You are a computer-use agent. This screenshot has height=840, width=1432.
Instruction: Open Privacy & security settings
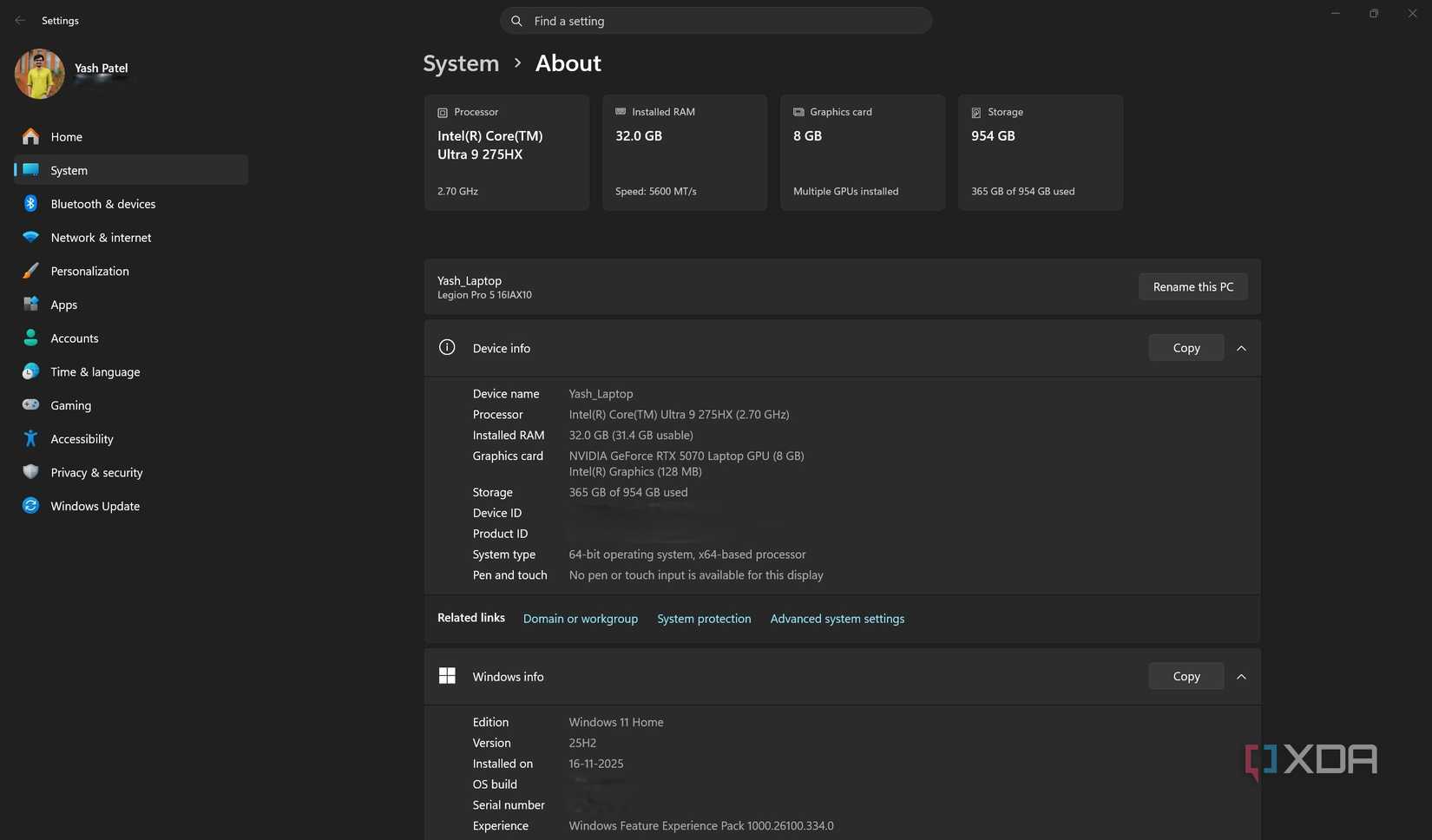[131, 472]
